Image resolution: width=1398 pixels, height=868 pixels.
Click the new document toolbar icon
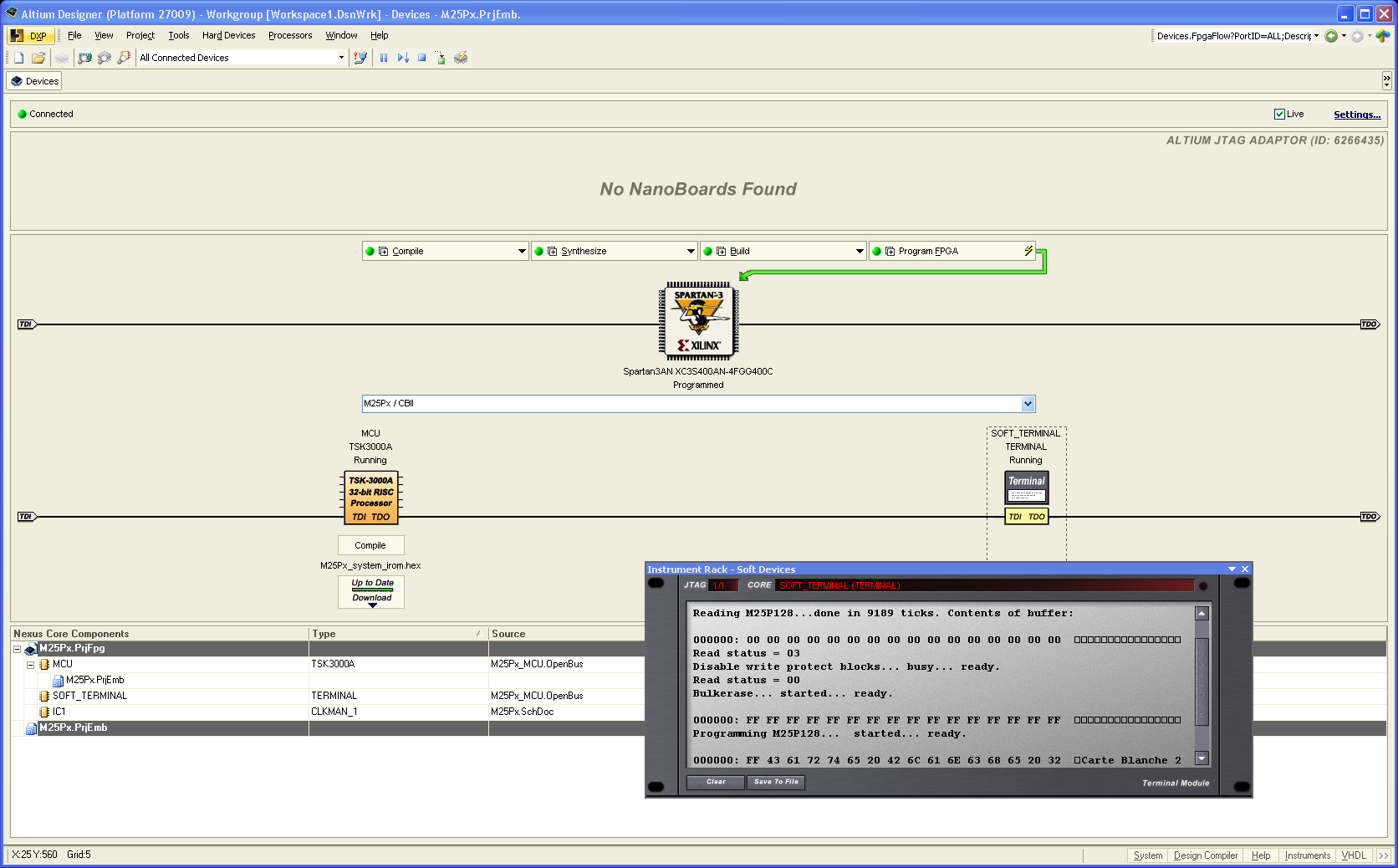(x=18, y=58)
